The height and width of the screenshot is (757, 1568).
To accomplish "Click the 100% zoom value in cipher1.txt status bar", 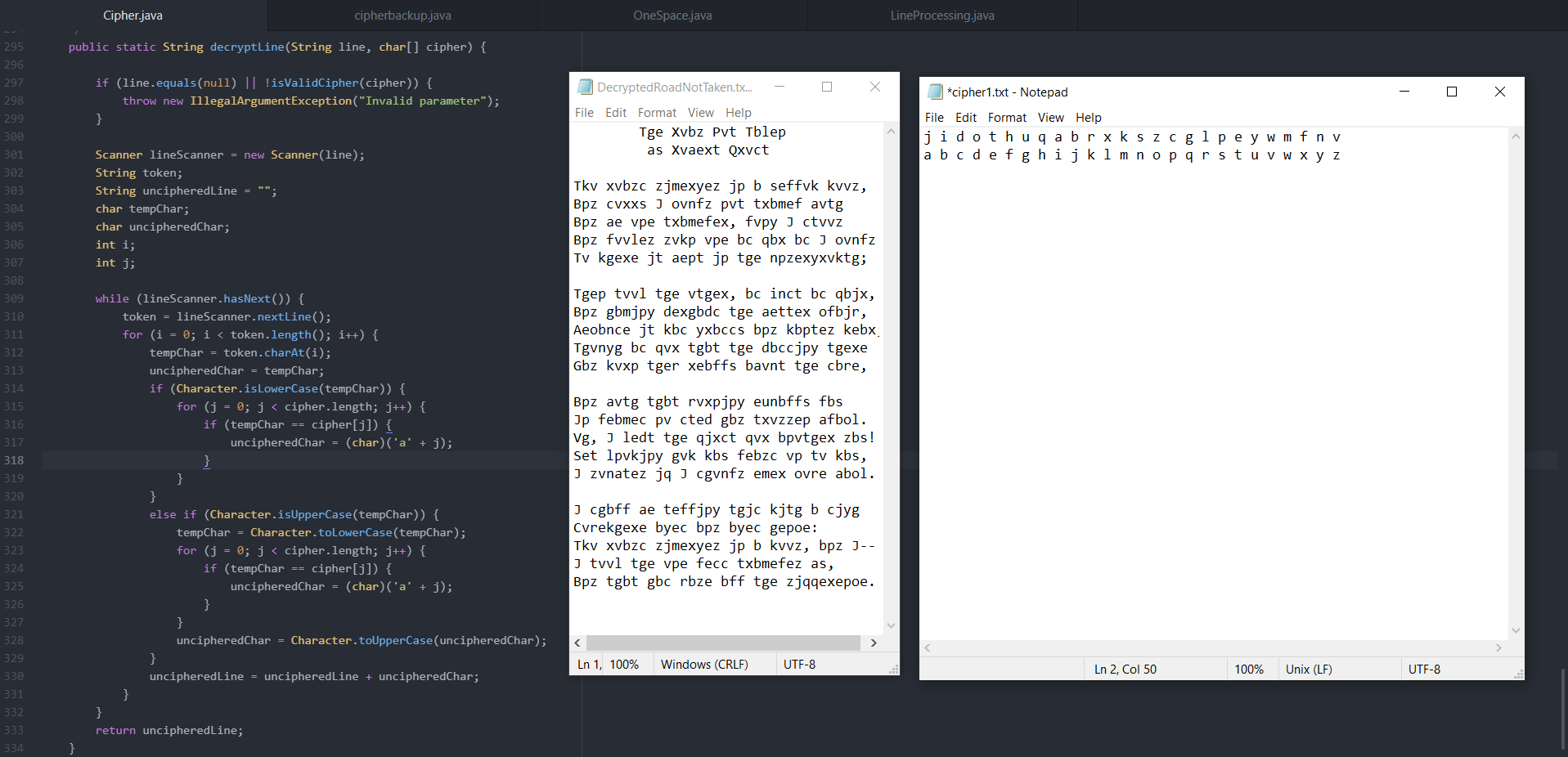I will [x=1249, y=670].
